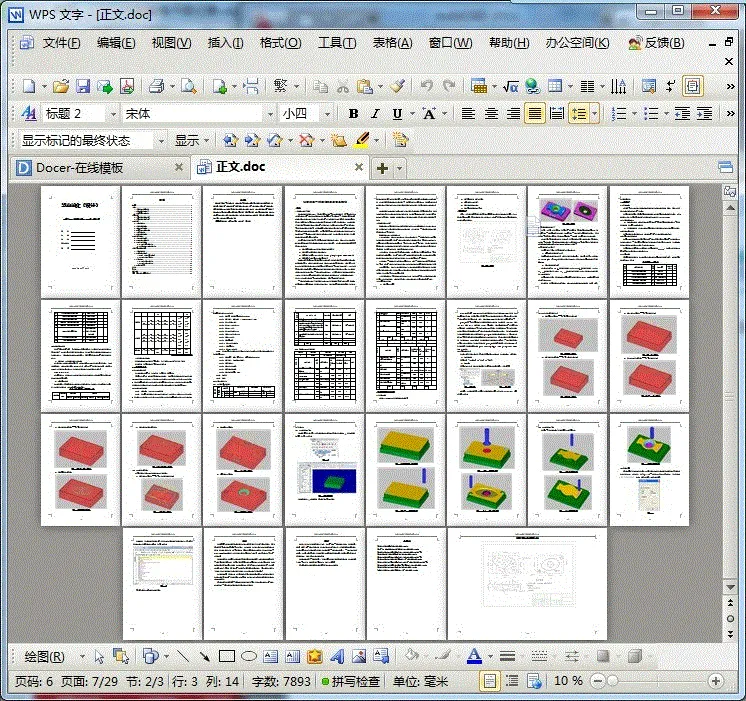Align text left
The height and width of the screenshot is (701, 746).
pyautogui.click(x=468, y=114)
